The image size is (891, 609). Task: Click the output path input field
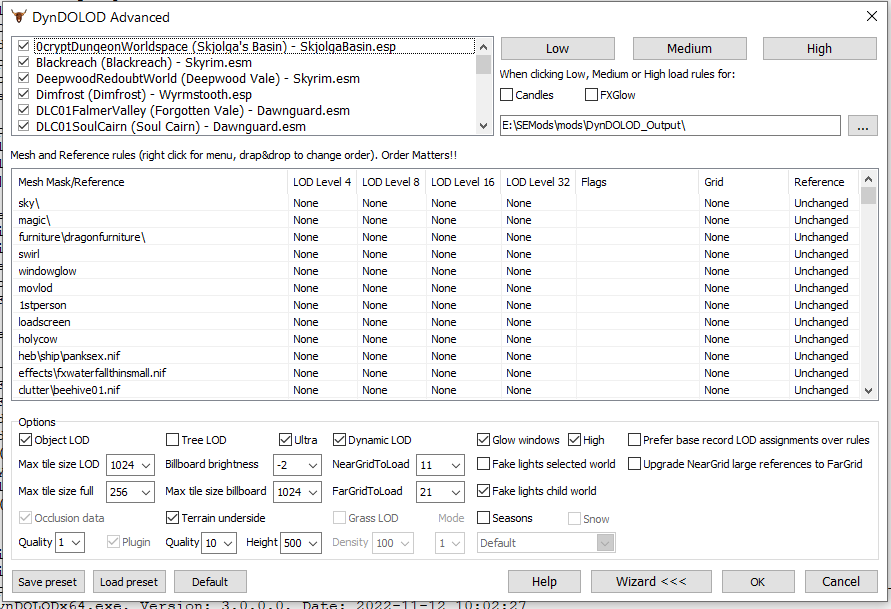click(x=670, y=125)
